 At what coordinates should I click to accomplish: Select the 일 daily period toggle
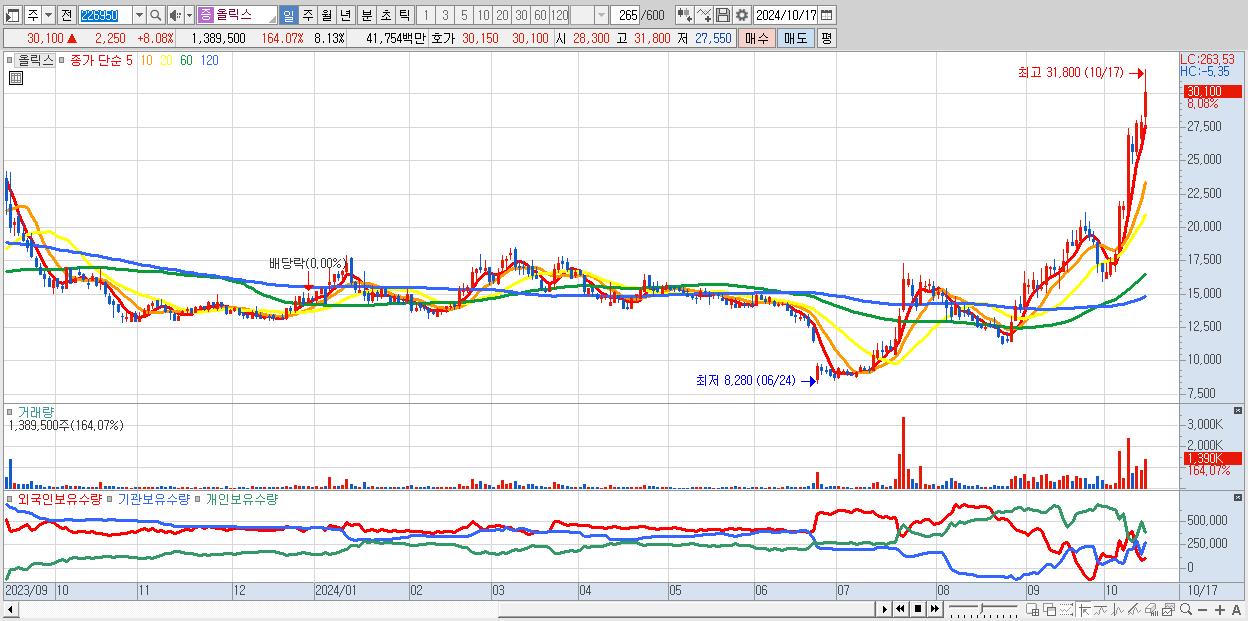288,15
